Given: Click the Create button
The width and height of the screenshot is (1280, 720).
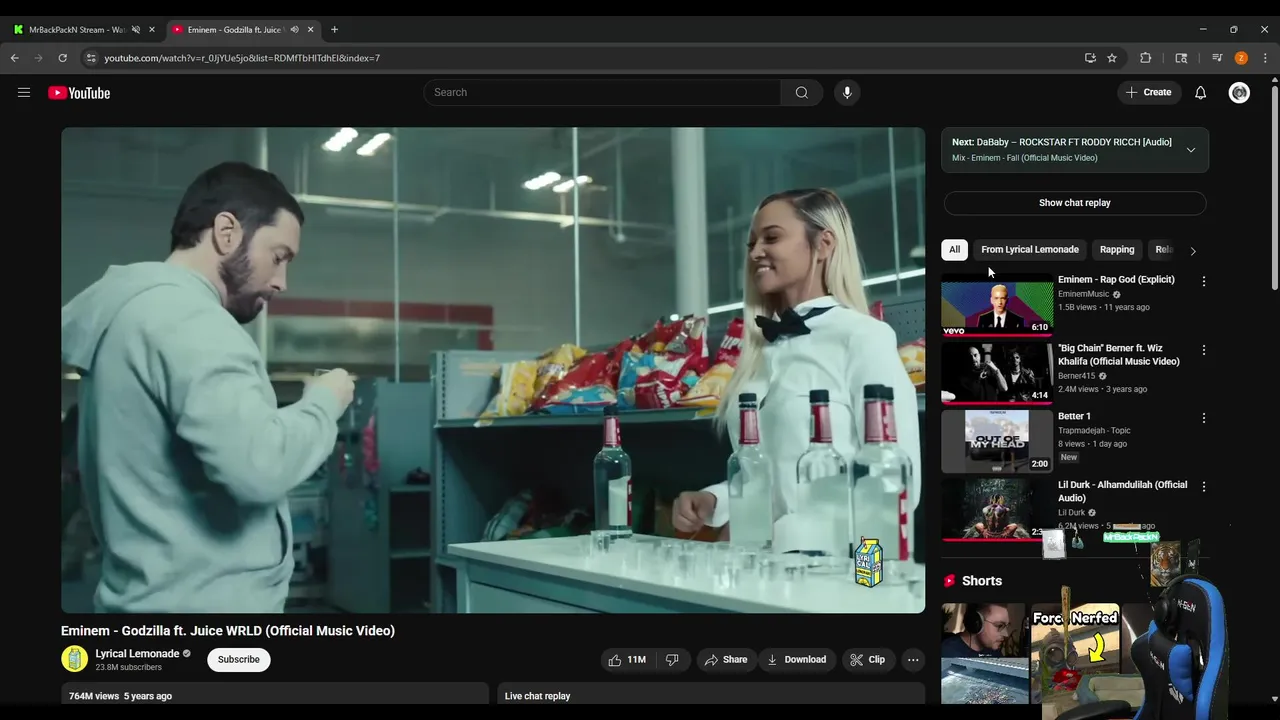Looking at the screenshot, I should (x=1148, y=92).
